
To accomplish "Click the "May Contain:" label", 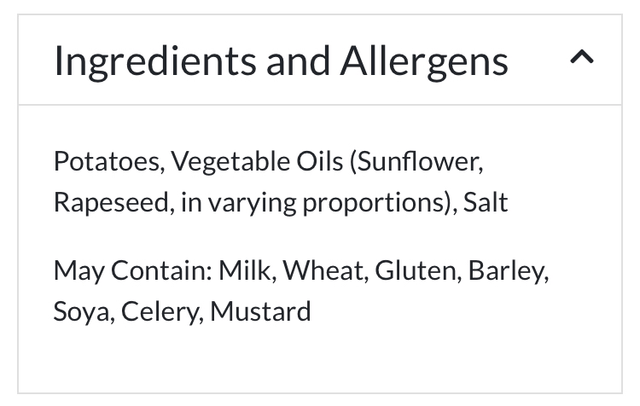I will point(131,270).
